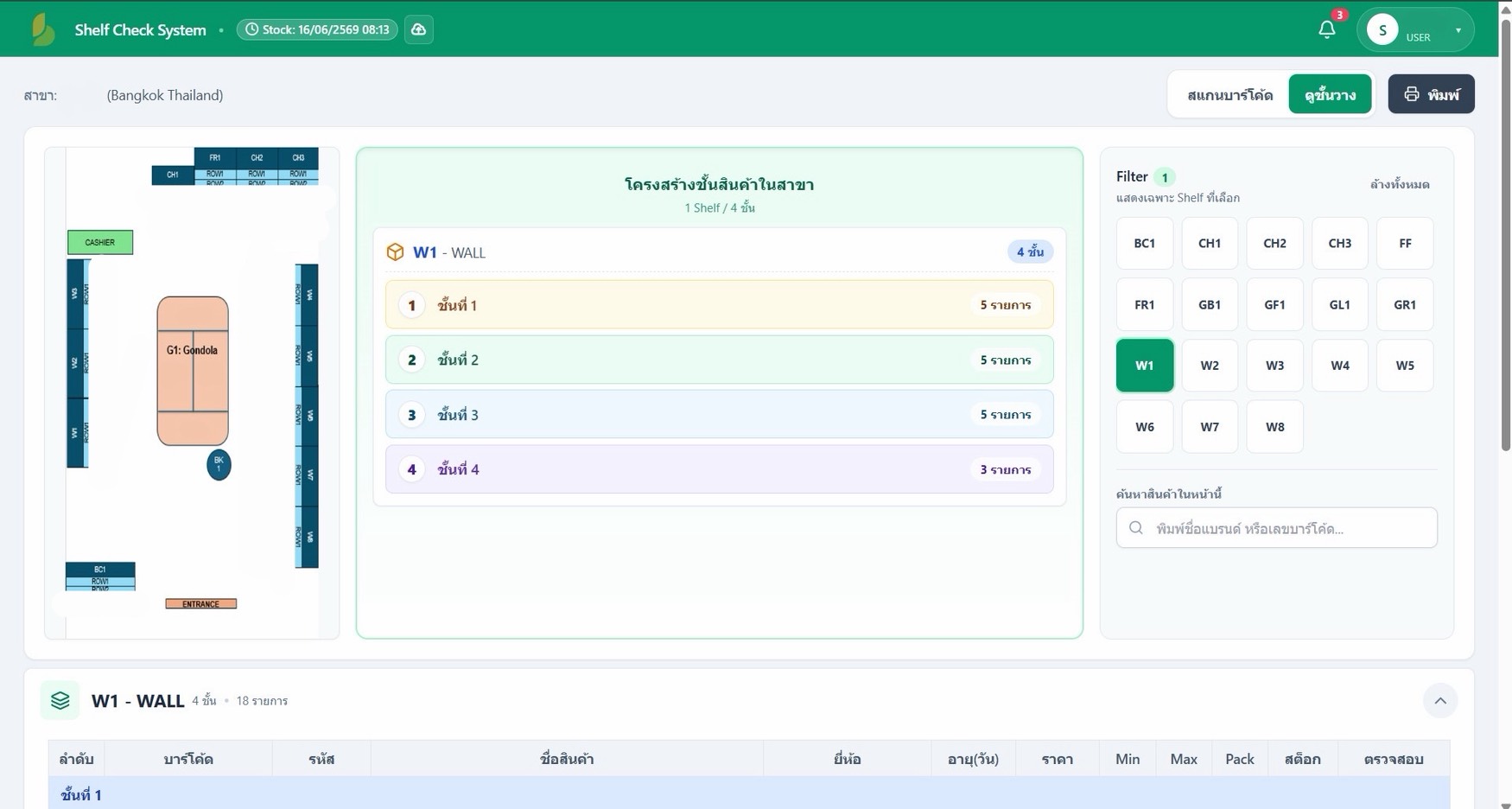Viewport: 1512px width, 809px height.
Task: Click the ลำดับ column header
Action: pyautogui.click(x=76, y=759)
